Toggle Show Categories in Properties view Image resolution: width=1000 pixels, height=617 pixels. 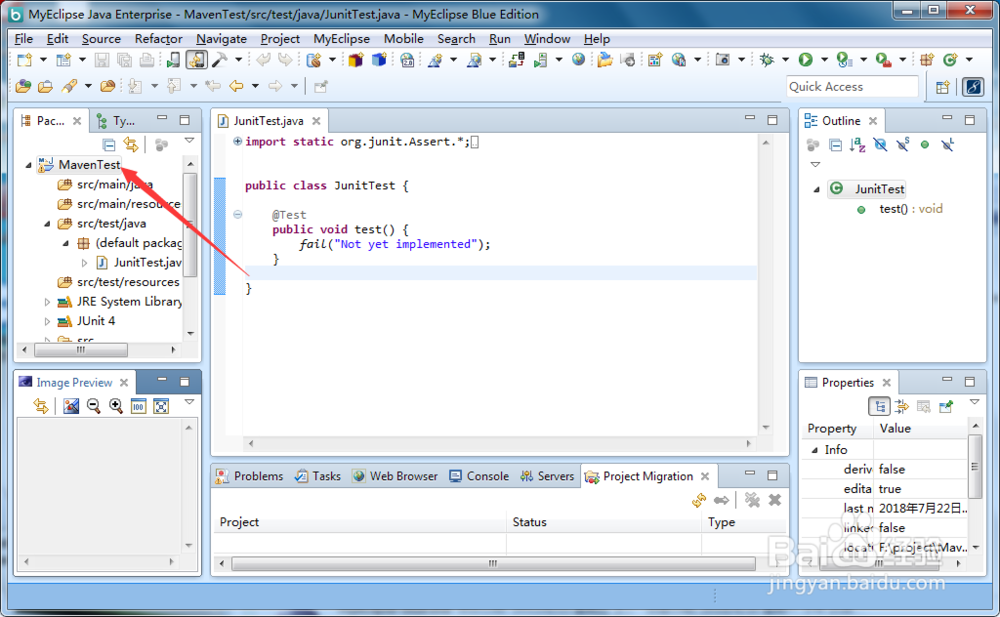[x=879, y=406]
